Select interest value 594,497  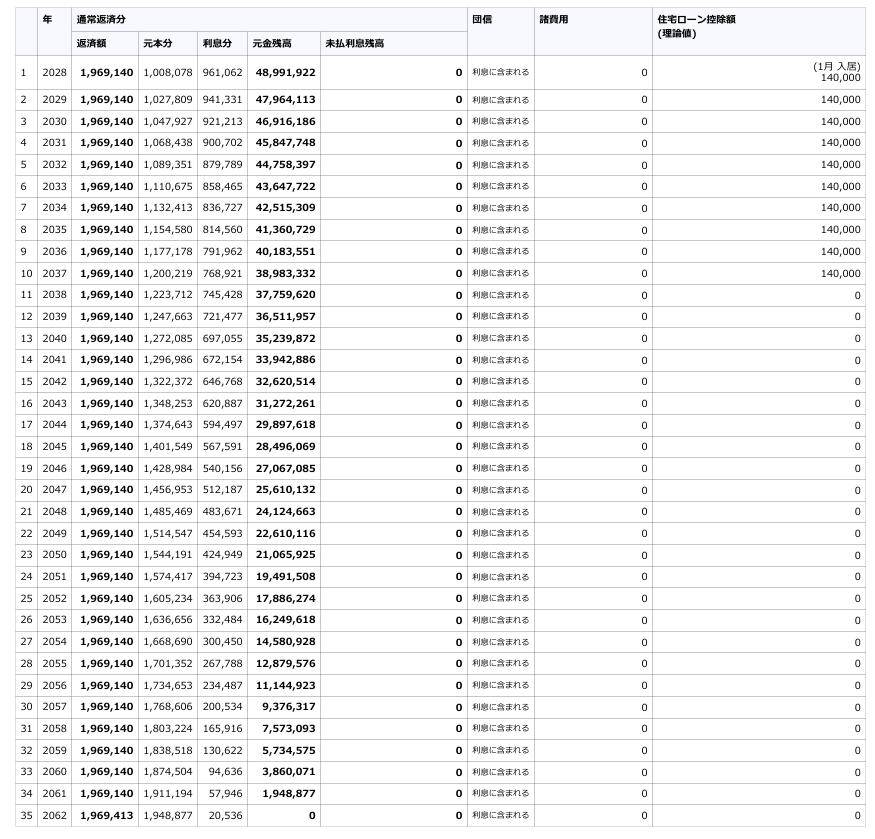click(223, 425)
